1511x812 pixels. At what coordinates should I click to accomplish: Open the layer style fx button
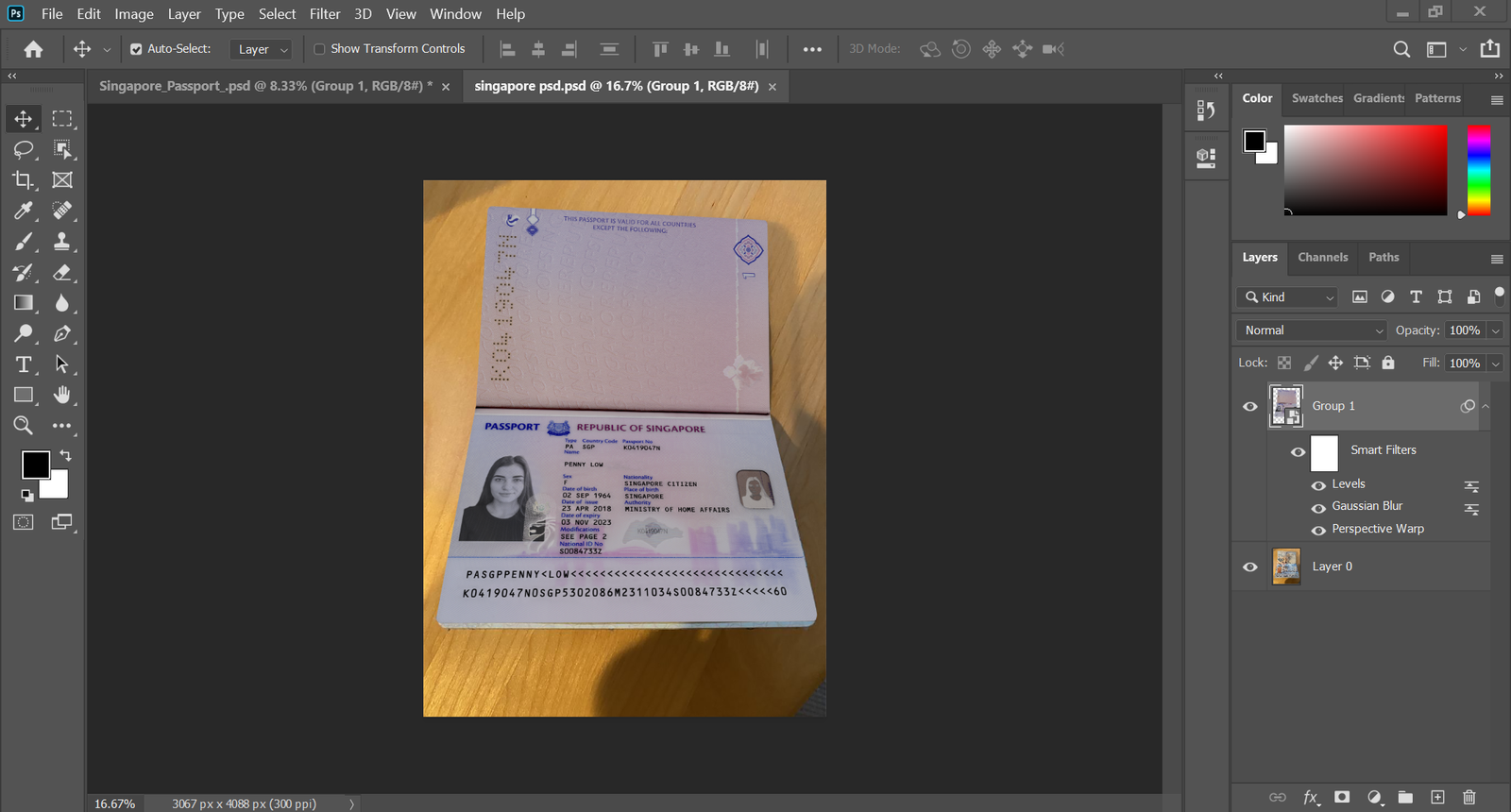1311,797
